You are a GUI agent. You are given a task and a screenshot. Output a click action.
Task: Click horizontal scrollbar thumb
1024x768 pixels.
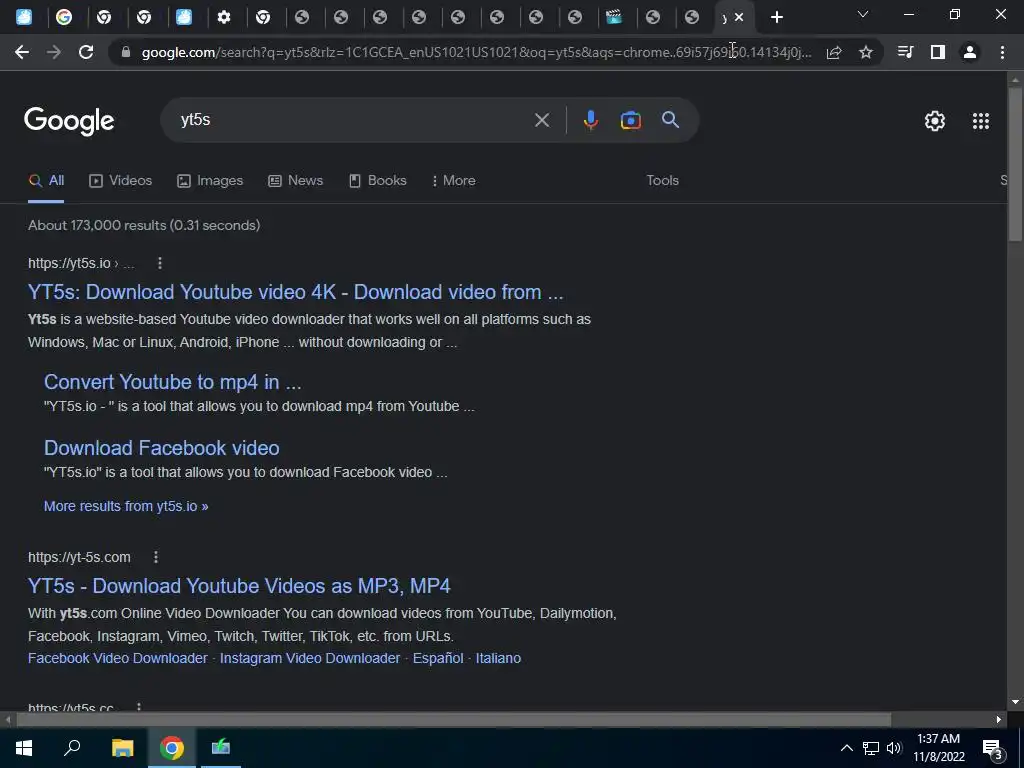pos(453,720)
